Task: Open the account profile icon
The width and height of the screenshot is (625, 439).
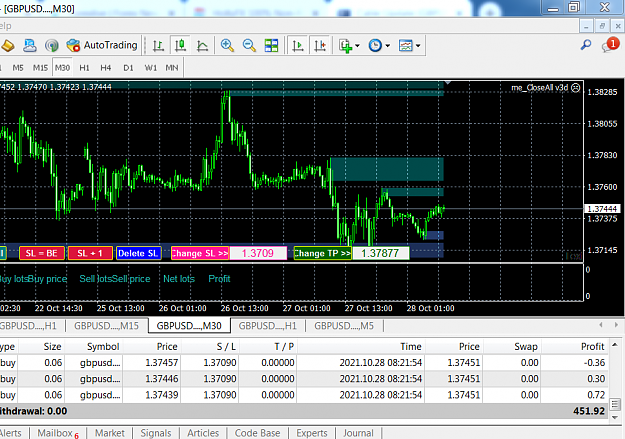Action: [29, 45]
